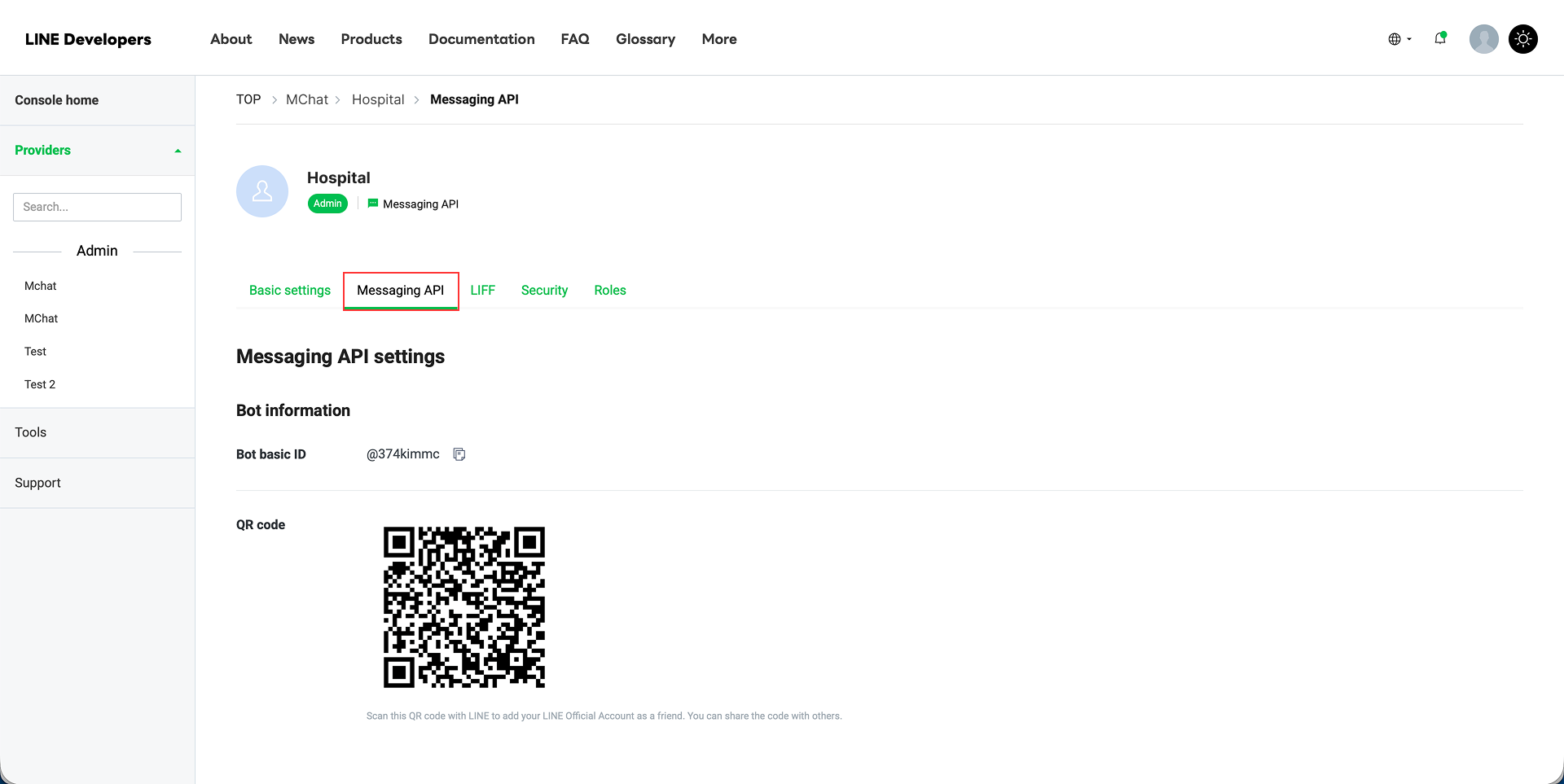
Task: Navigate to MChat in the breadcrumb
Action: (x=307, y=99)
